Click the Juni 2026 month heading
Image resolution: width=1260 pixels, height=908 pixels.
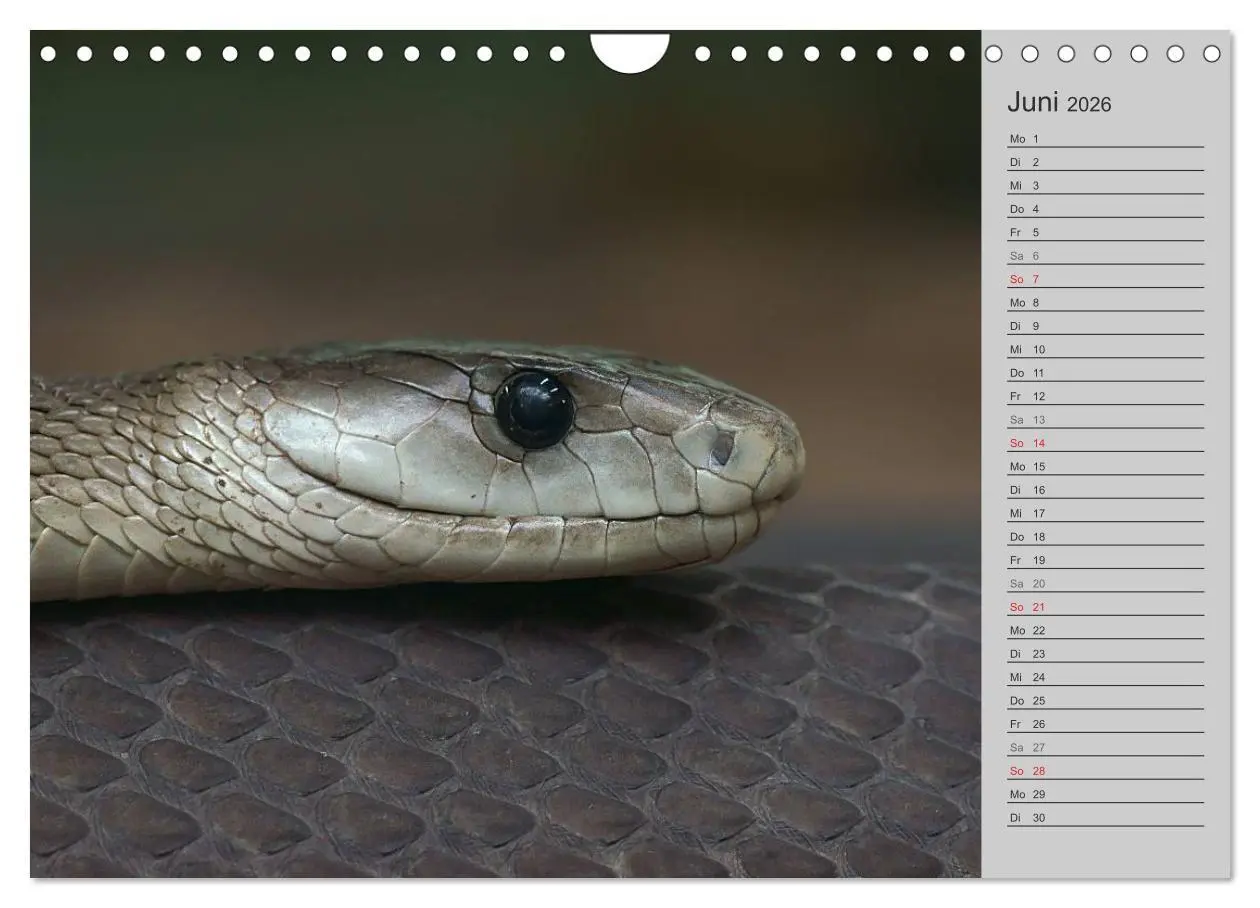pyautogui.click(x=1058, y=103)
